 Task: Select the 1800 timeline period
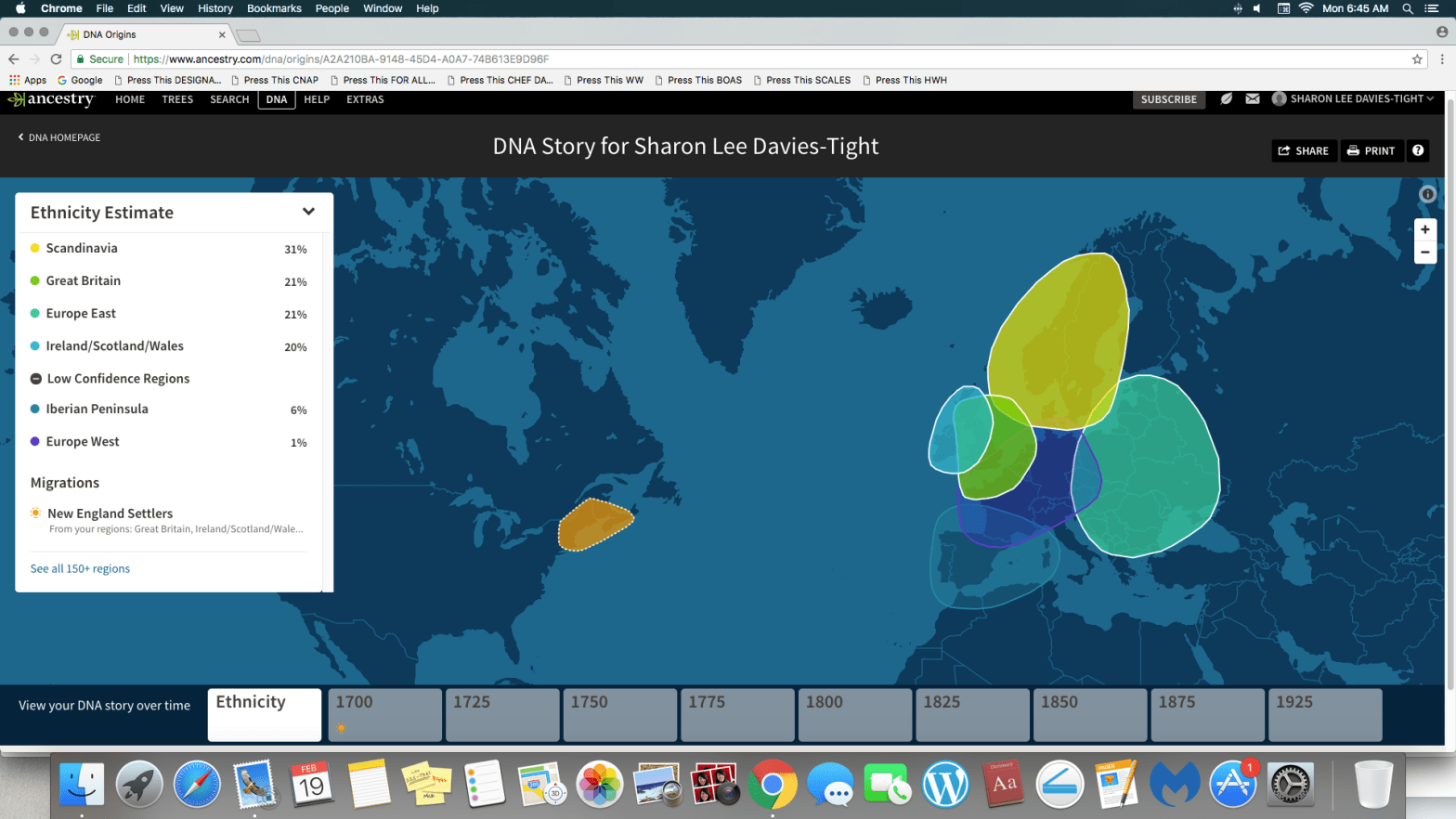[x=855, y=714]
